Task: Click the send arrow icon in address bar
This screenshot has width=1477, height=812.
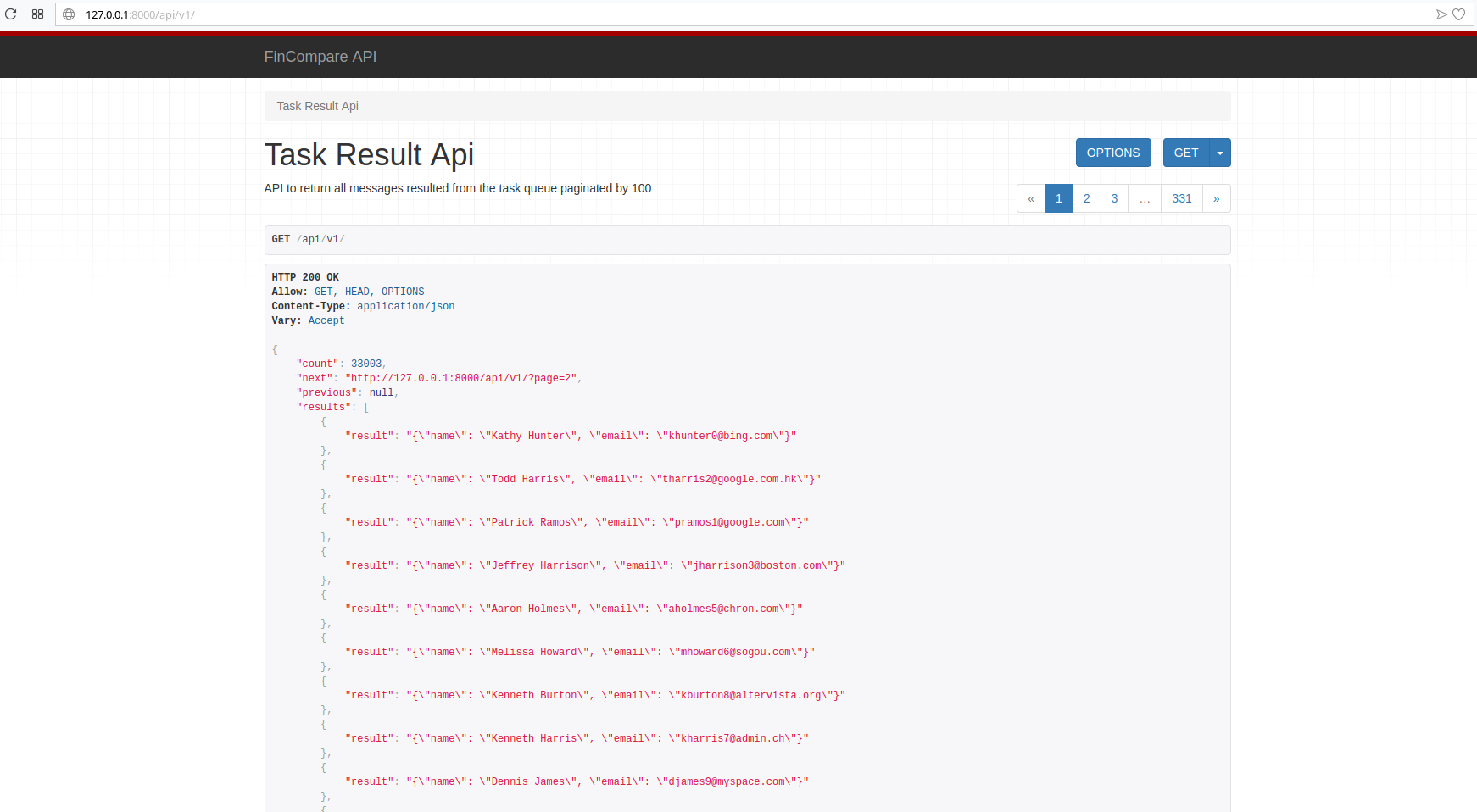Action: tap(1441, 14)
